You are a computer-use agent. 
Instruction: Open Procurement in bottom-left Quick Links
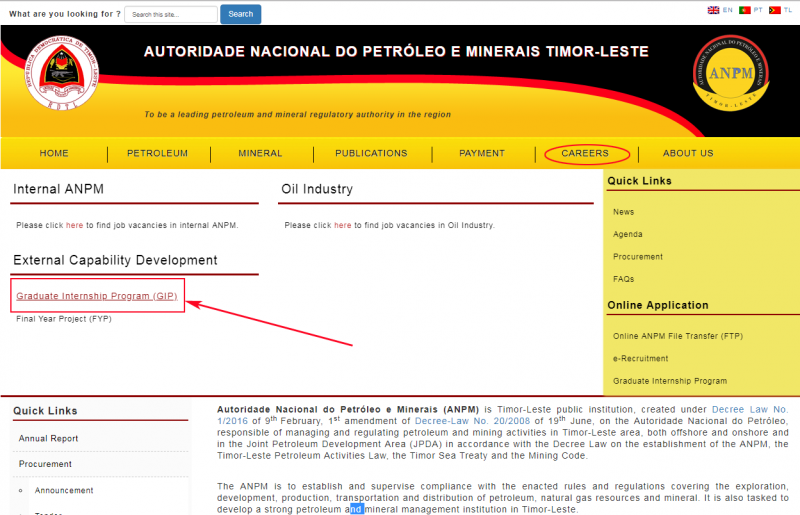point(45,464)
